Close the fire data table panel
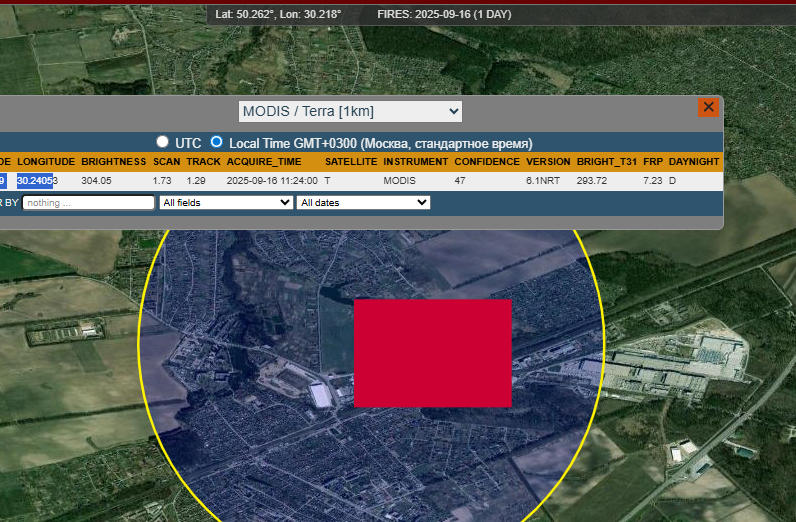Screen dimensions: 796x522 click(708, 107)
